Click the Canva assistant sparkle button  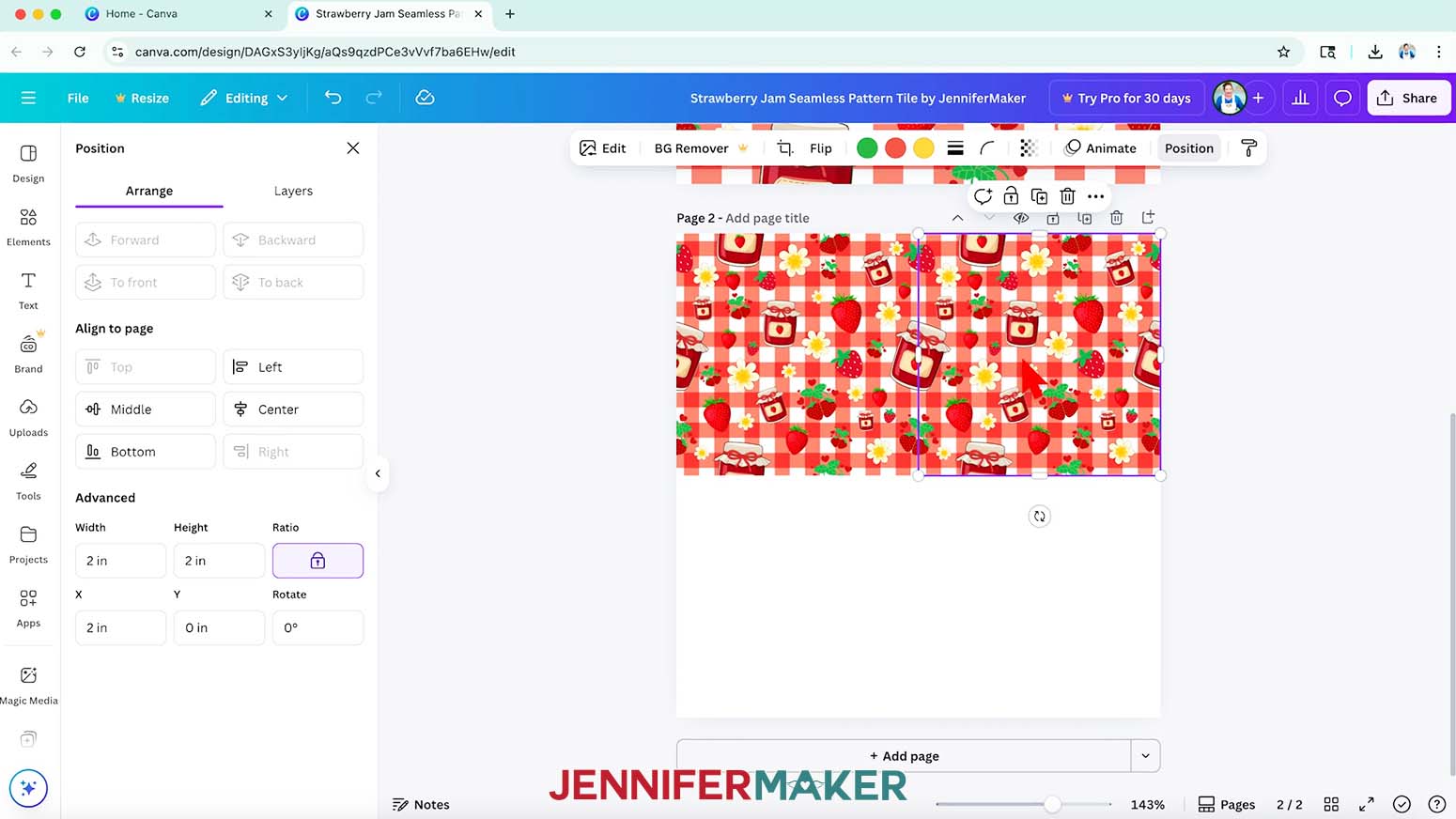(x=28, y=788)
